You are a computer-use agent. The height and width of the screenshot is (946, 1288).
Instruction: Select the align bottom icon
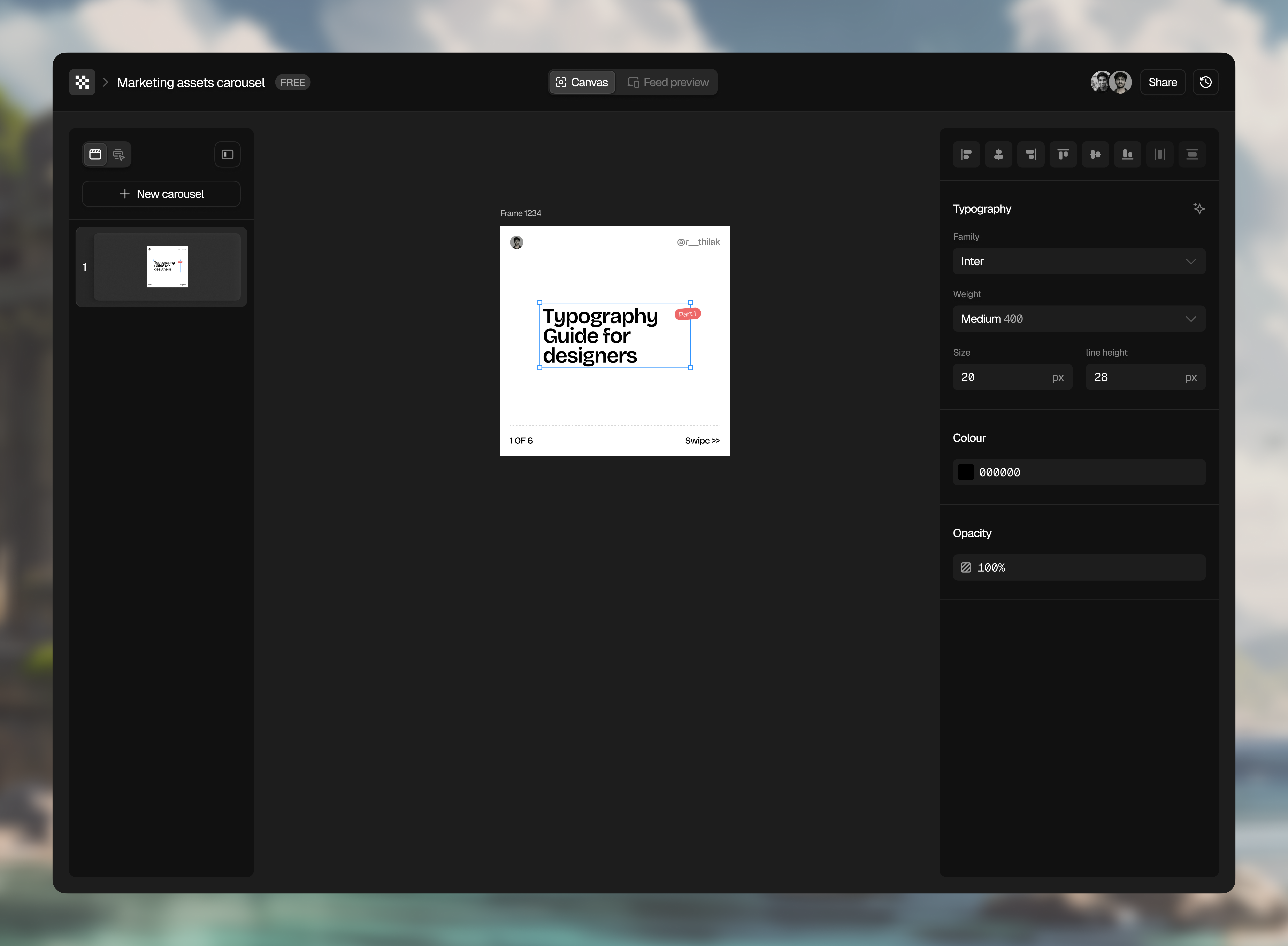1127,154
